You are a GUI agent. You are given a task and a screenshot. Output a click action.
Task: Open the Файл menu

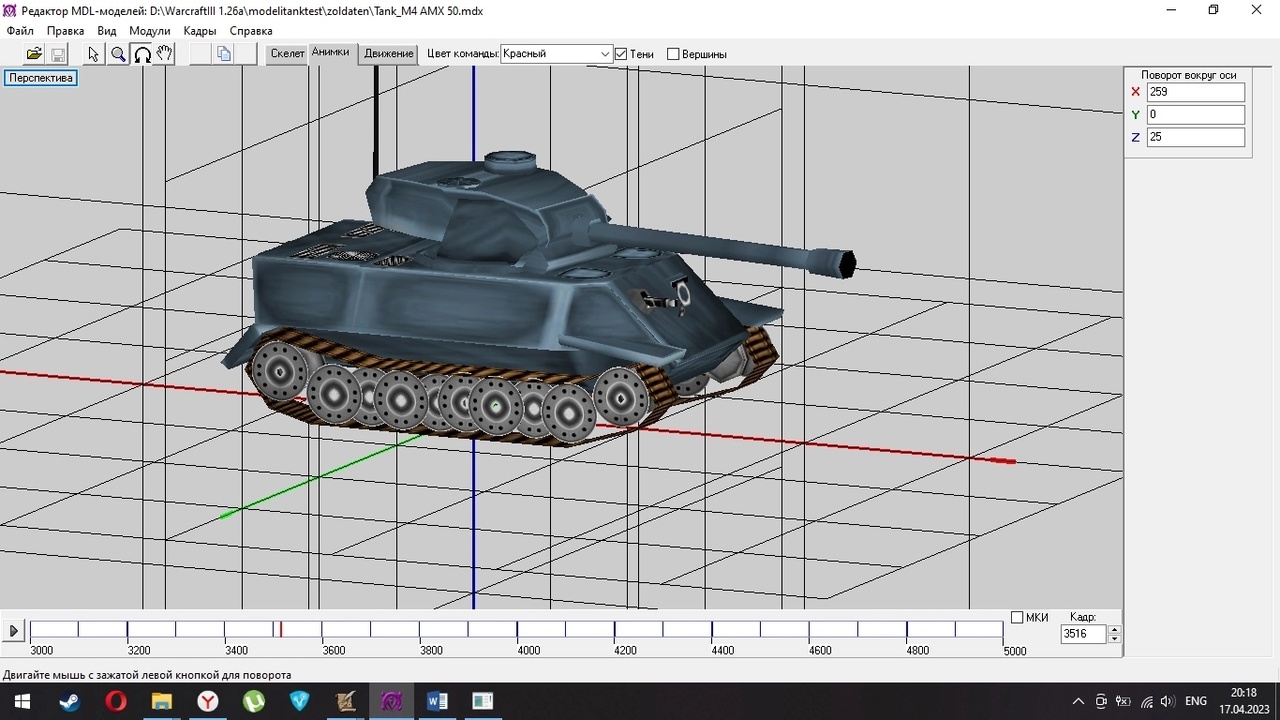click(20, 31)
